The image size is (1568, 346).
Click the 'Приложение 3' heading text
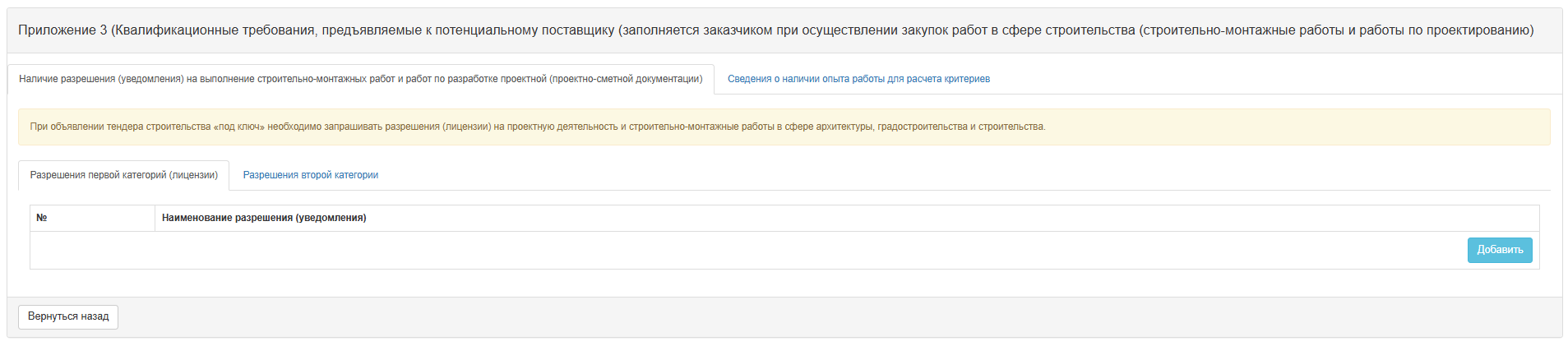[62, 30]
